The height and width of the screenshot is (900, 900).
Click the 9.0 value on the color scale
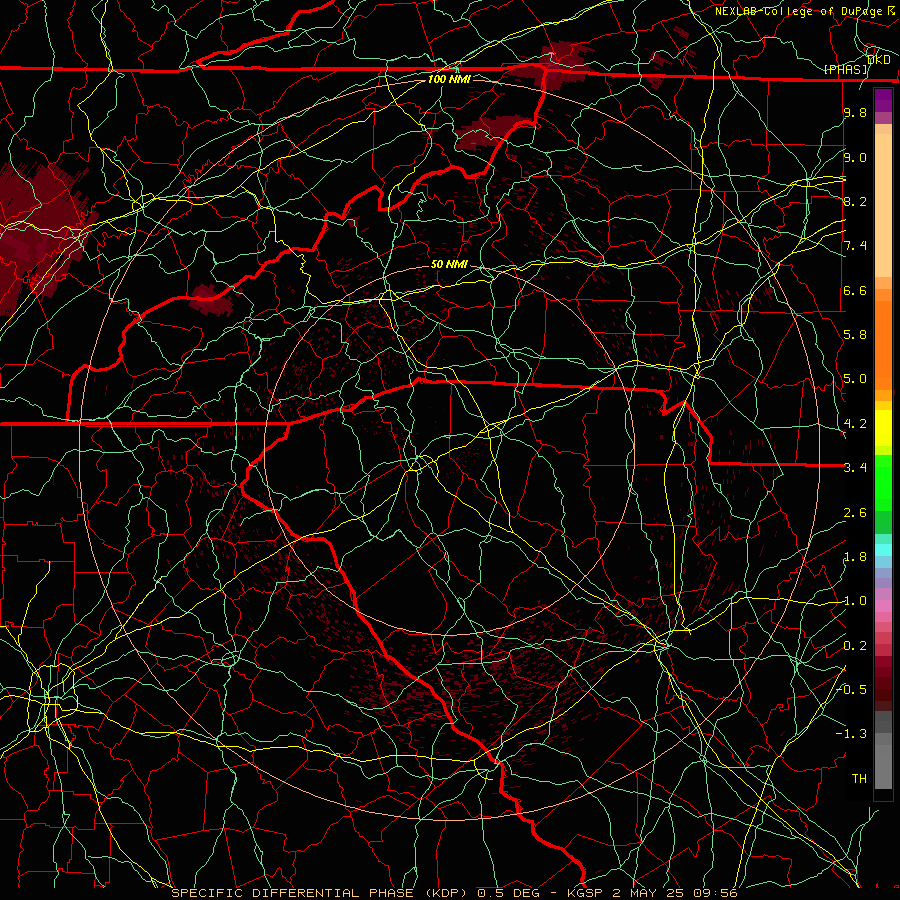pos(855,157)
